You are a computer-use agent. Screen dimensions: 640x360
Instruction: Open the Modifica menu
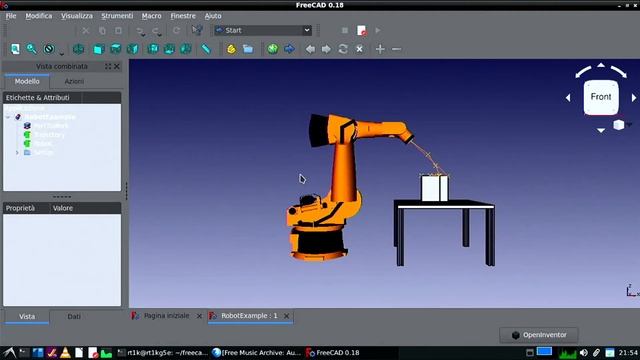pyautogui.click(x=39, y=16)
